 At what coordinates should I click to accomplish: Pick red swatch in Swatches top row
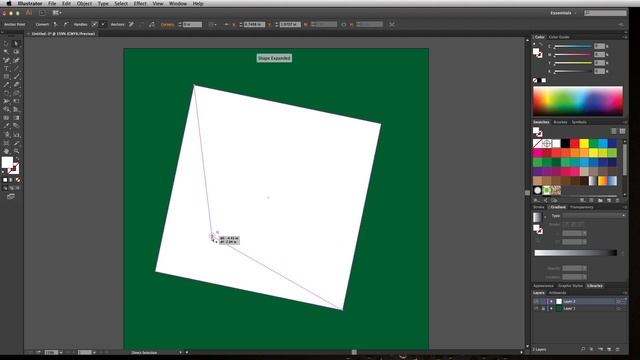click(575, 143)
